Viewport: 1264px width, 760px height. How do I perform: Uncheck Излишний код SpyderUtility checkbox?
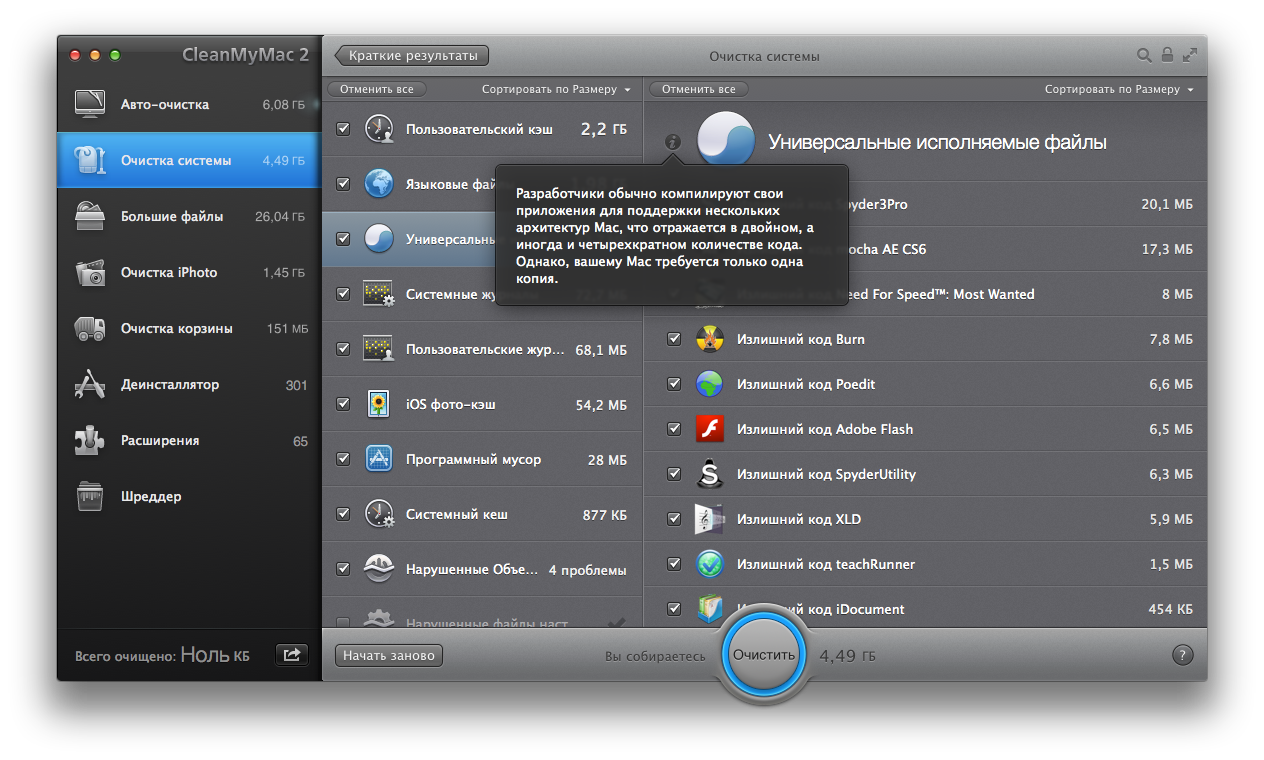point(674,474)
